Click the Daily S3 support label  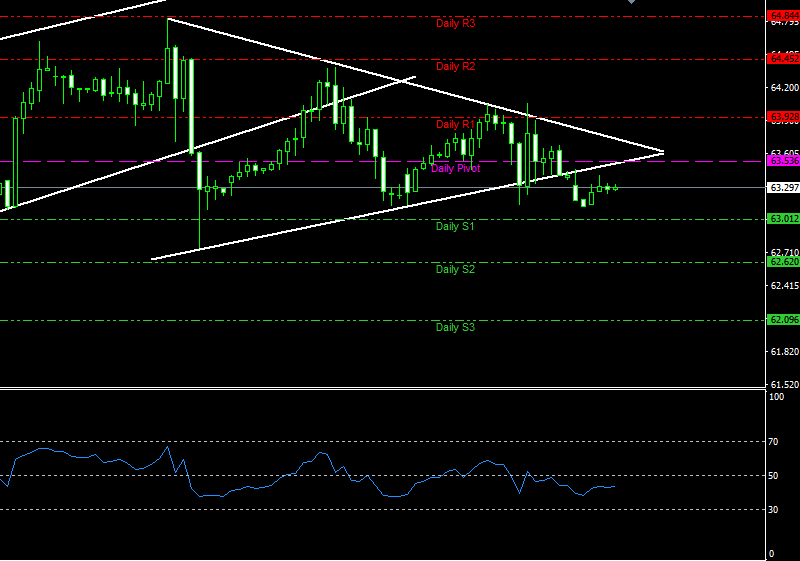point(455,327)
